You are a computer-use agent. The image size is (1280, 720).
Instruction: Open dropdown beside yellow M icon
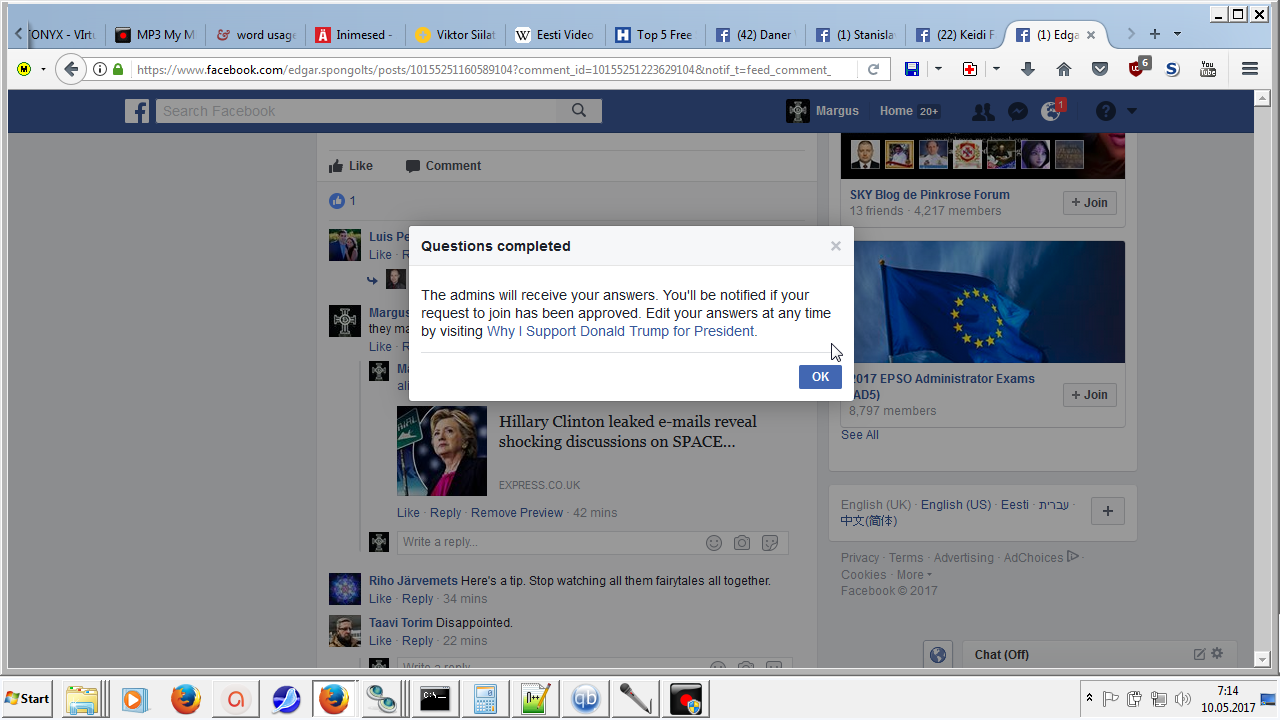coord(43,69)
